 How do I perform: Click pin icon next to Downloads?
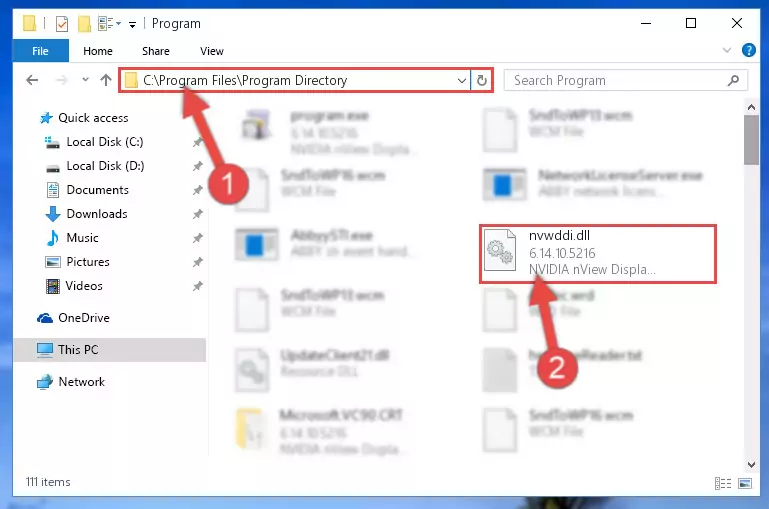pos(197,214)
